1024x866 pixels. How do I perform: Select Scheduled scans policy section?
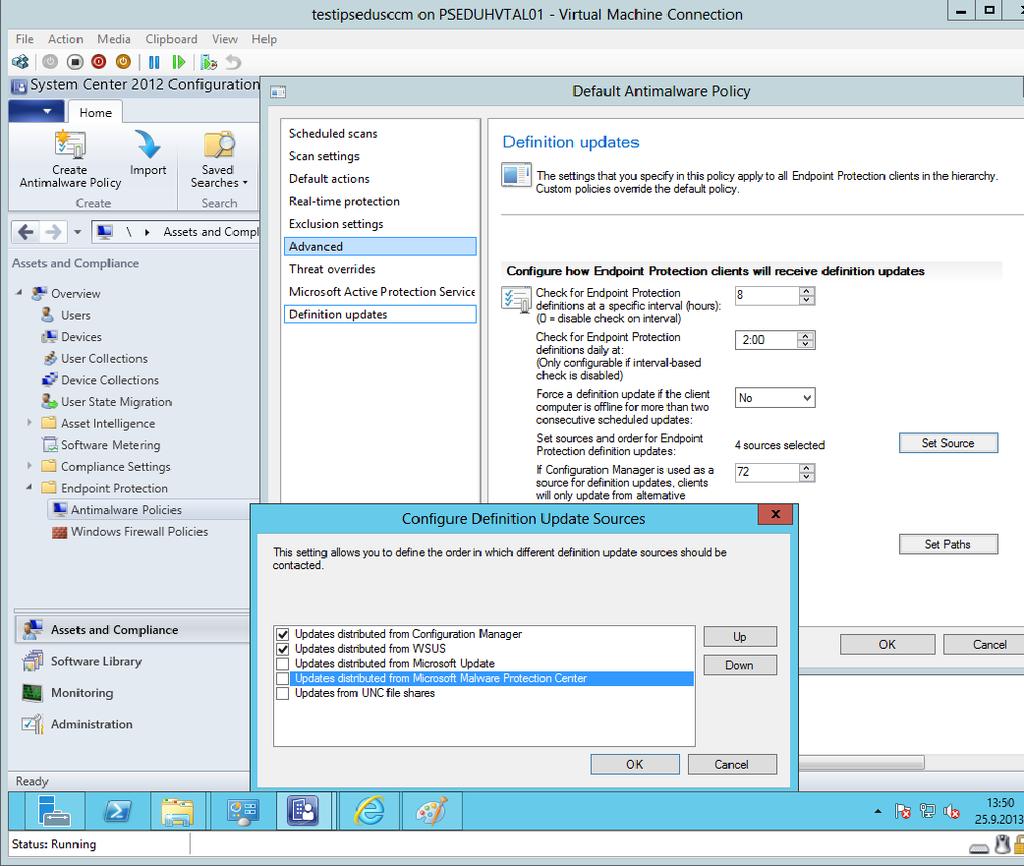coord(380,133)
